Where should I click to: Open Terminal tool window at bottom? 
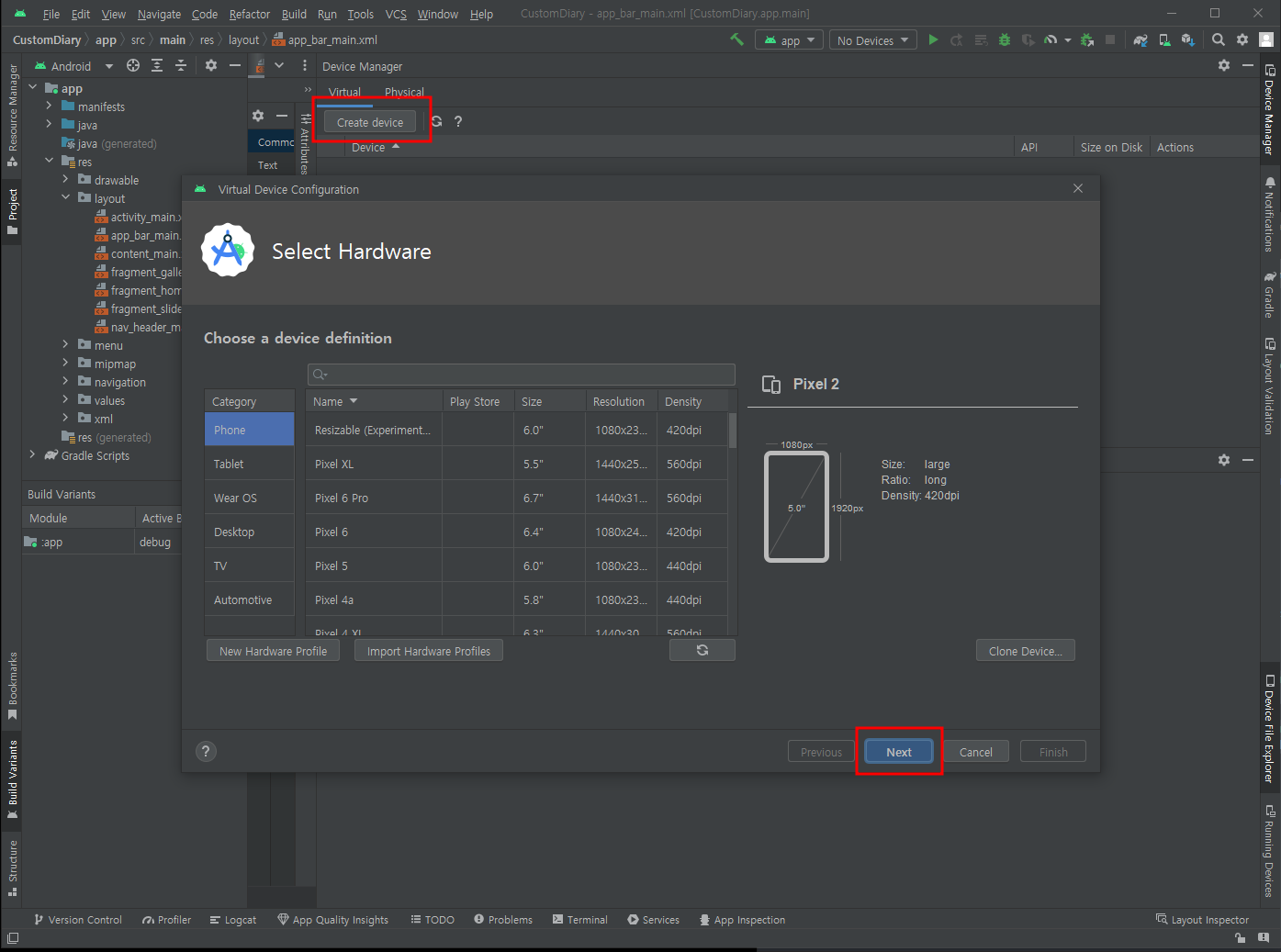(x=580, y=919)
